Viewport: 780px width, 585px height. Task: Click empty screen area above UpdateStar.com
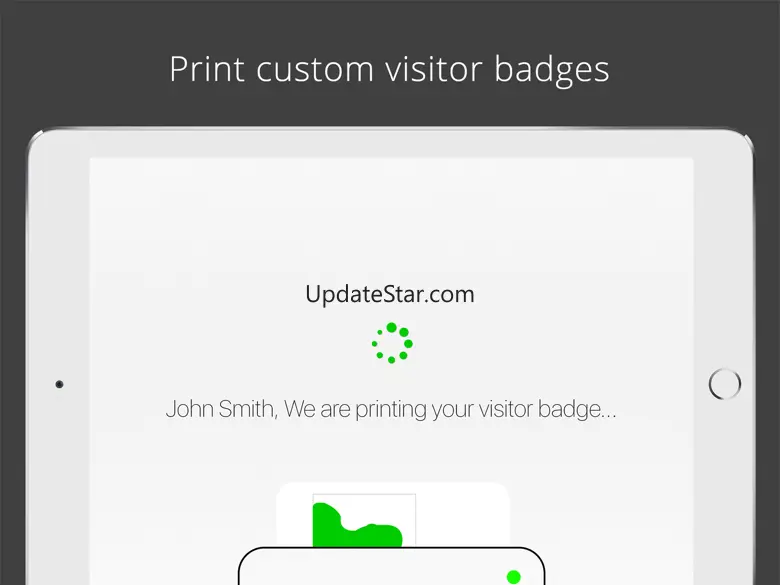point(391,219)
